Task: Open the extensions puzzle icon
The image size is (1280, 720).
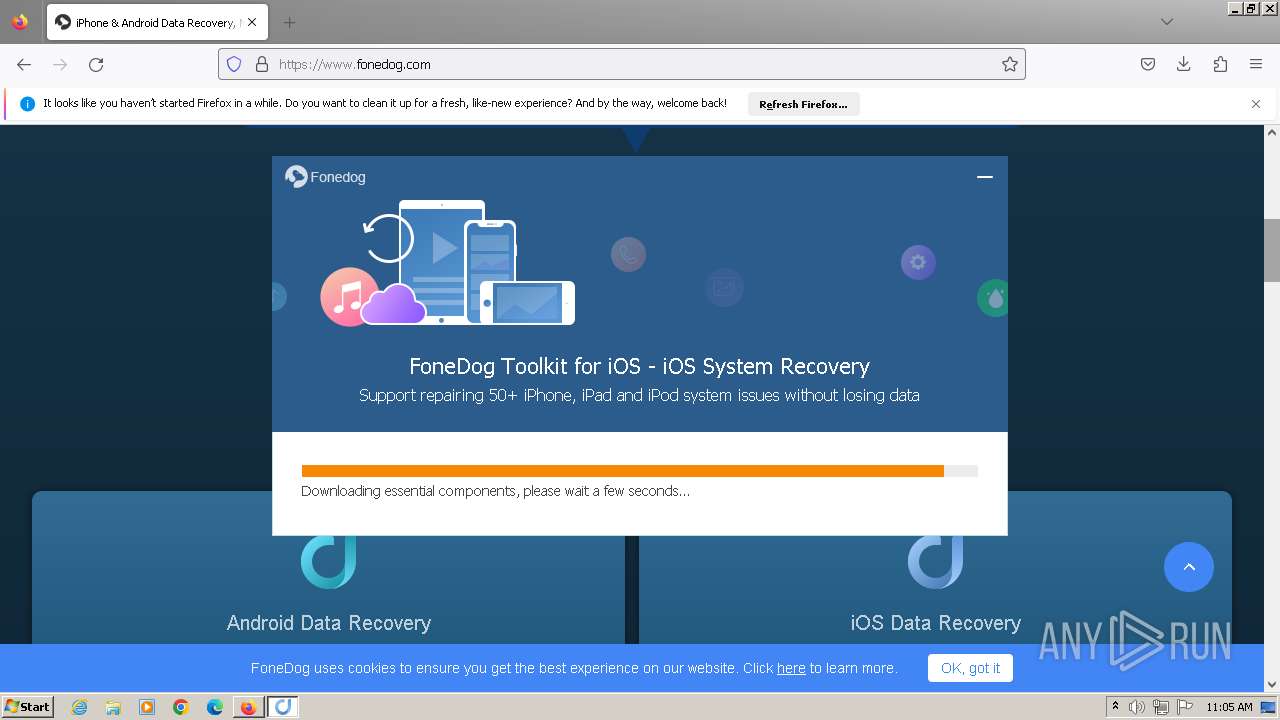Action: coord(1220,64)
